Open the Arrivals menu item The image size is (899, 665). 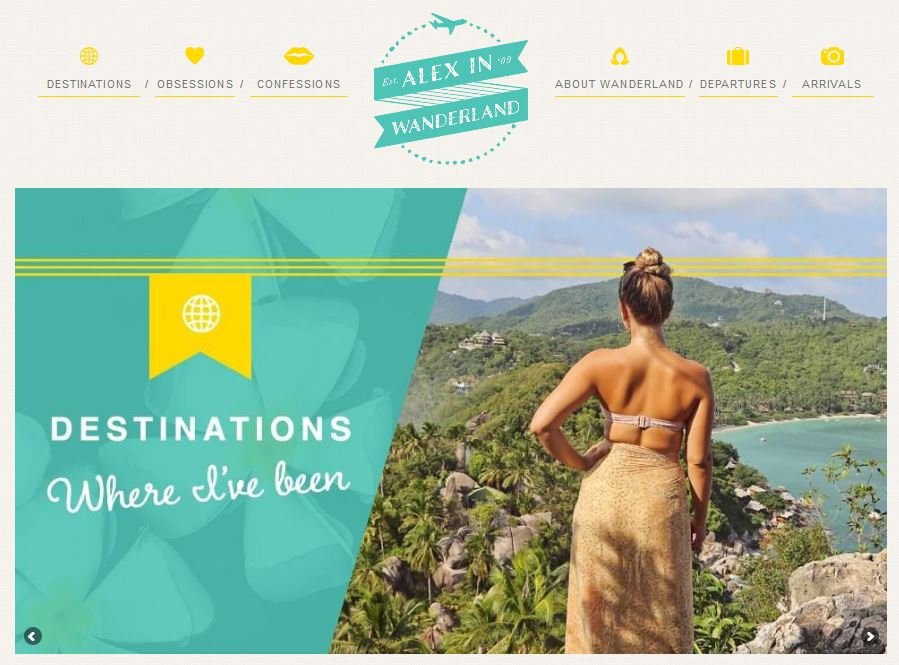click(x=831, y=84)
